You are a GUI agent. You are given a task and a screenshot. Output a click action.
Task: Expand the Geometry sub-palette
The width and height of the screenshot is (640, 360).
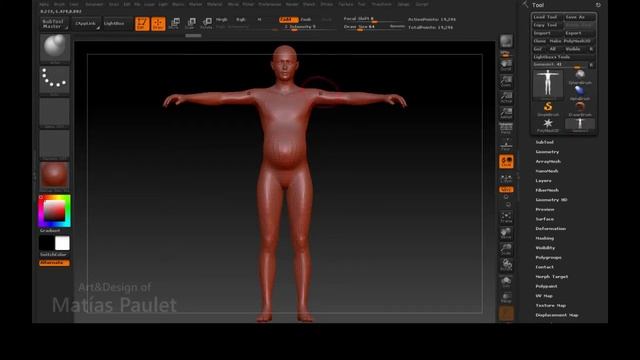(547, 151)
